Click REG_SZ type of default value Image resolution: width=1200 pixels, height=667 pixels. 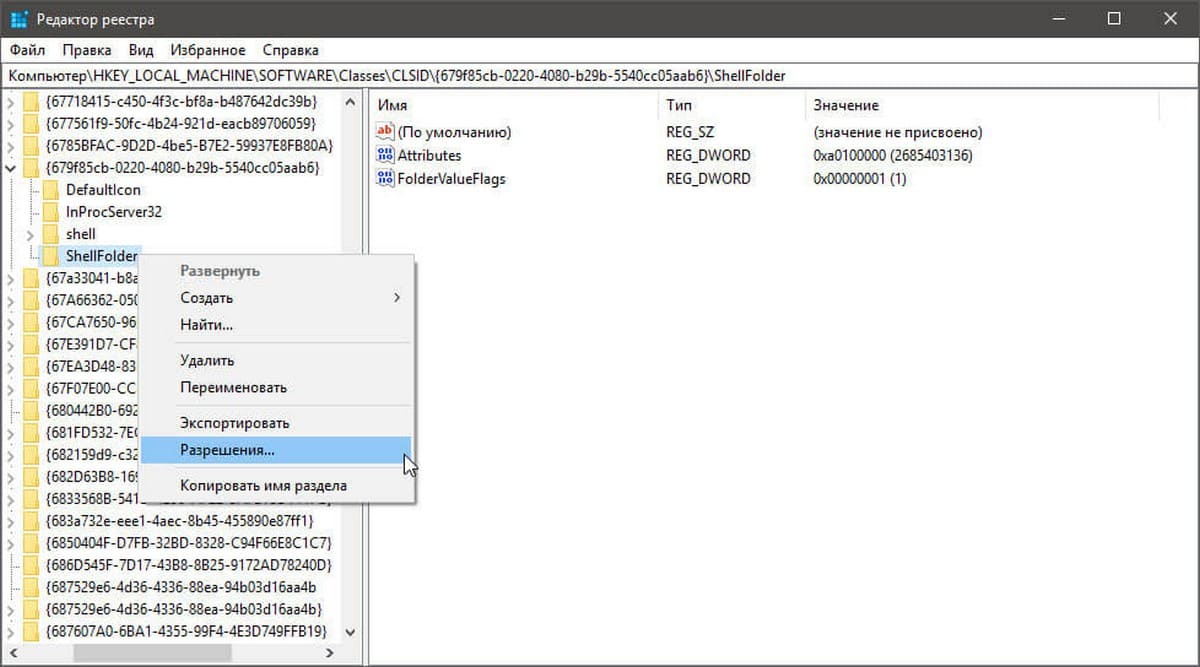click(691, 132)
